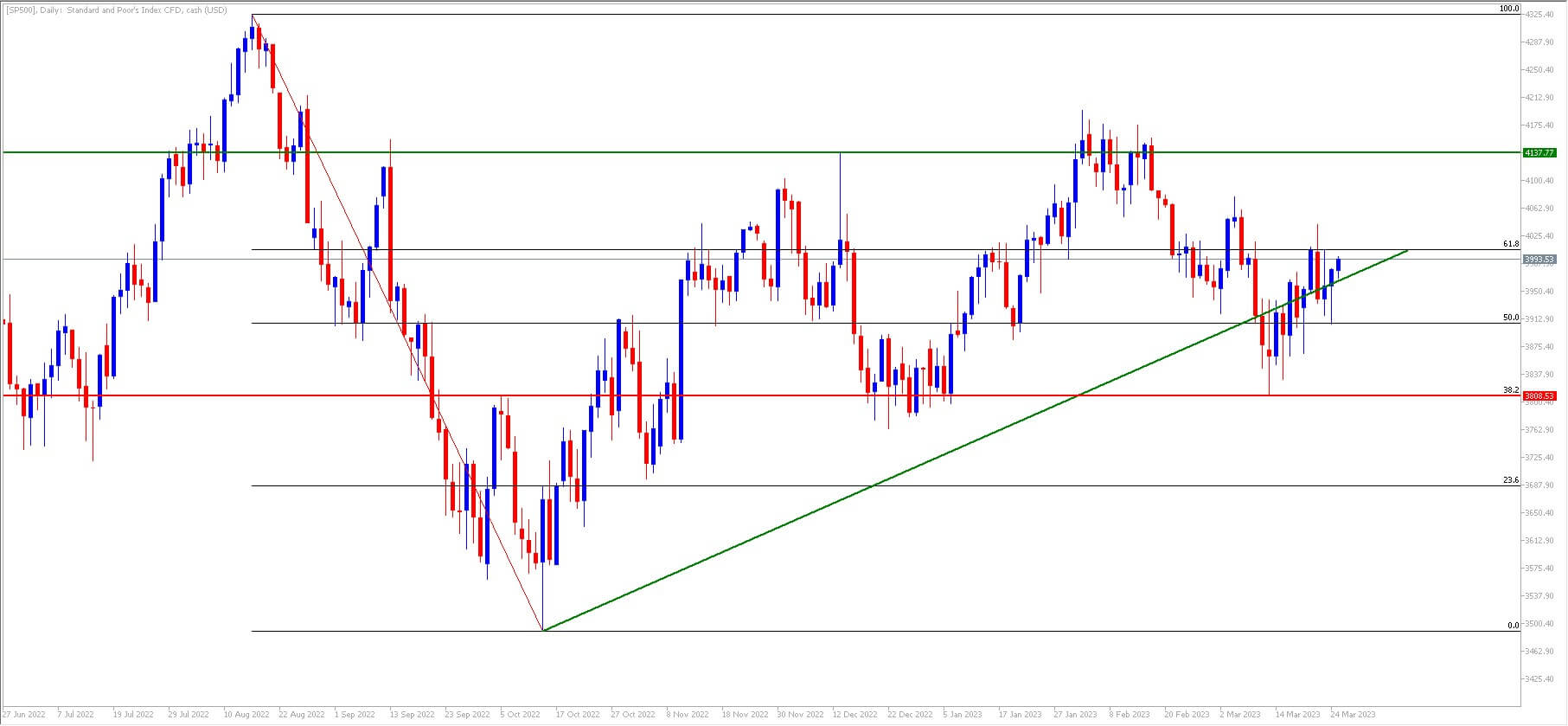Screen dimensions: 1568x726
Task: Click the 5 Oct 2022 date label
Action: [520, 715]
